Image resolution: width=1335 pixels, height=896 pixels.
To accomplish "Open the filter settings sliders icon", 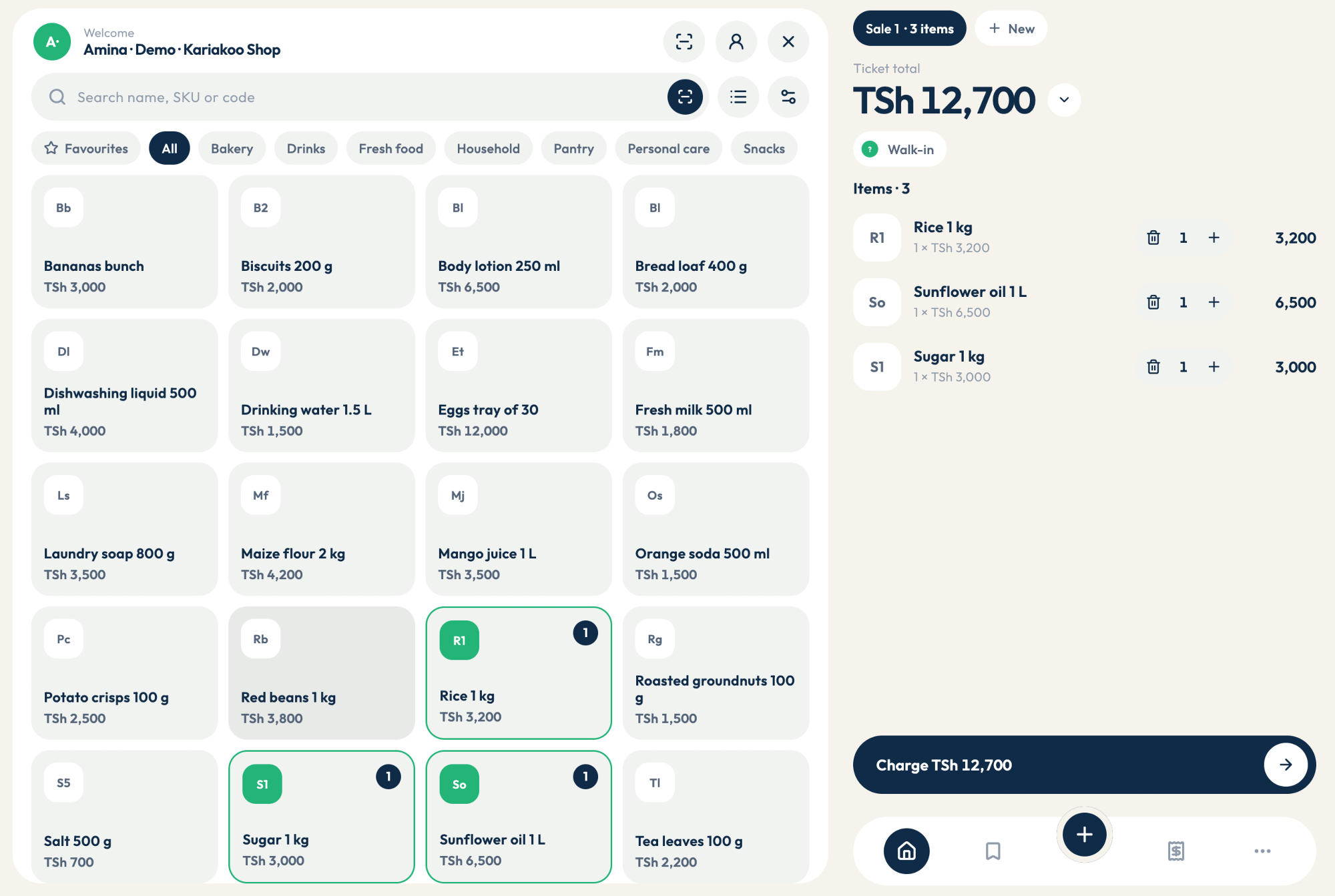I will (x=788, y=97).
